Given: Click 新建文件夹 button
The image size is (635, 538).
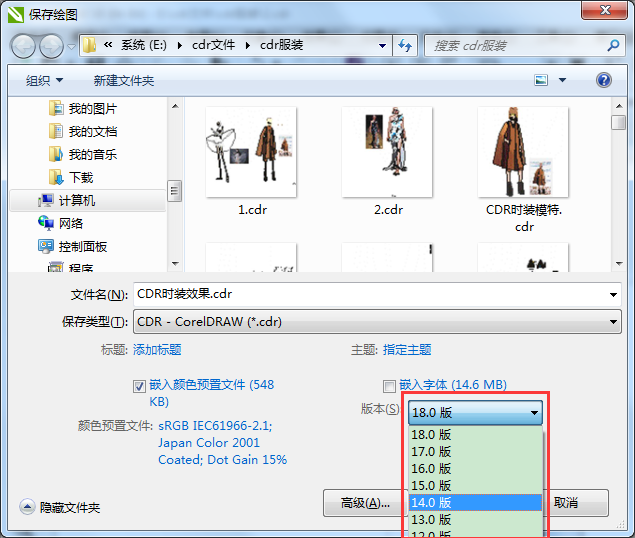Looking at the screenshot, I should [x=124, y=80].
